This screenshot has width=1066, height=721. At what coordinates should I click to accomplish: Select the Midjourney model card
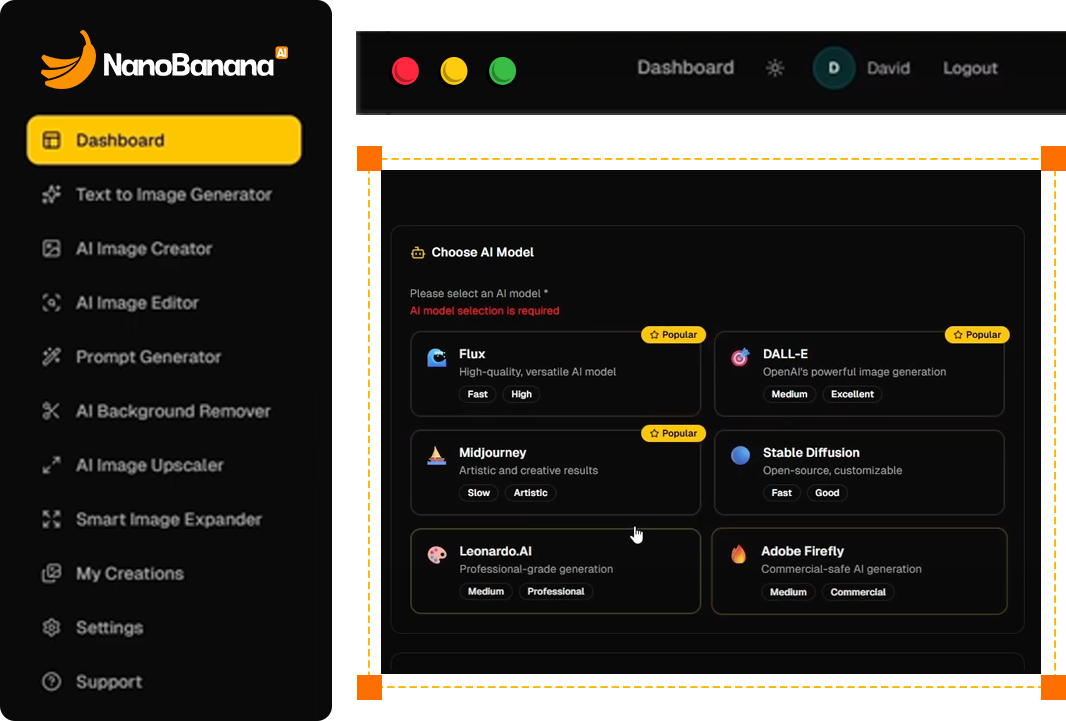coord(555,472)
